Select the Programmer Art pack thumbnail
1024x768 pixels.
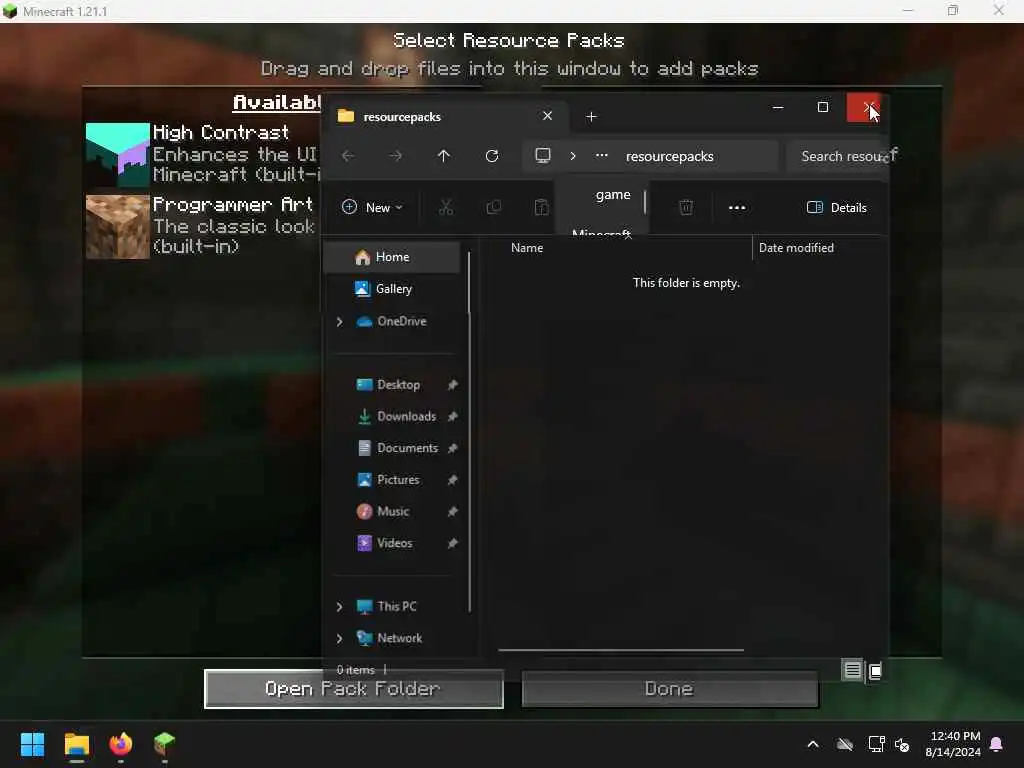click(118, 227)
